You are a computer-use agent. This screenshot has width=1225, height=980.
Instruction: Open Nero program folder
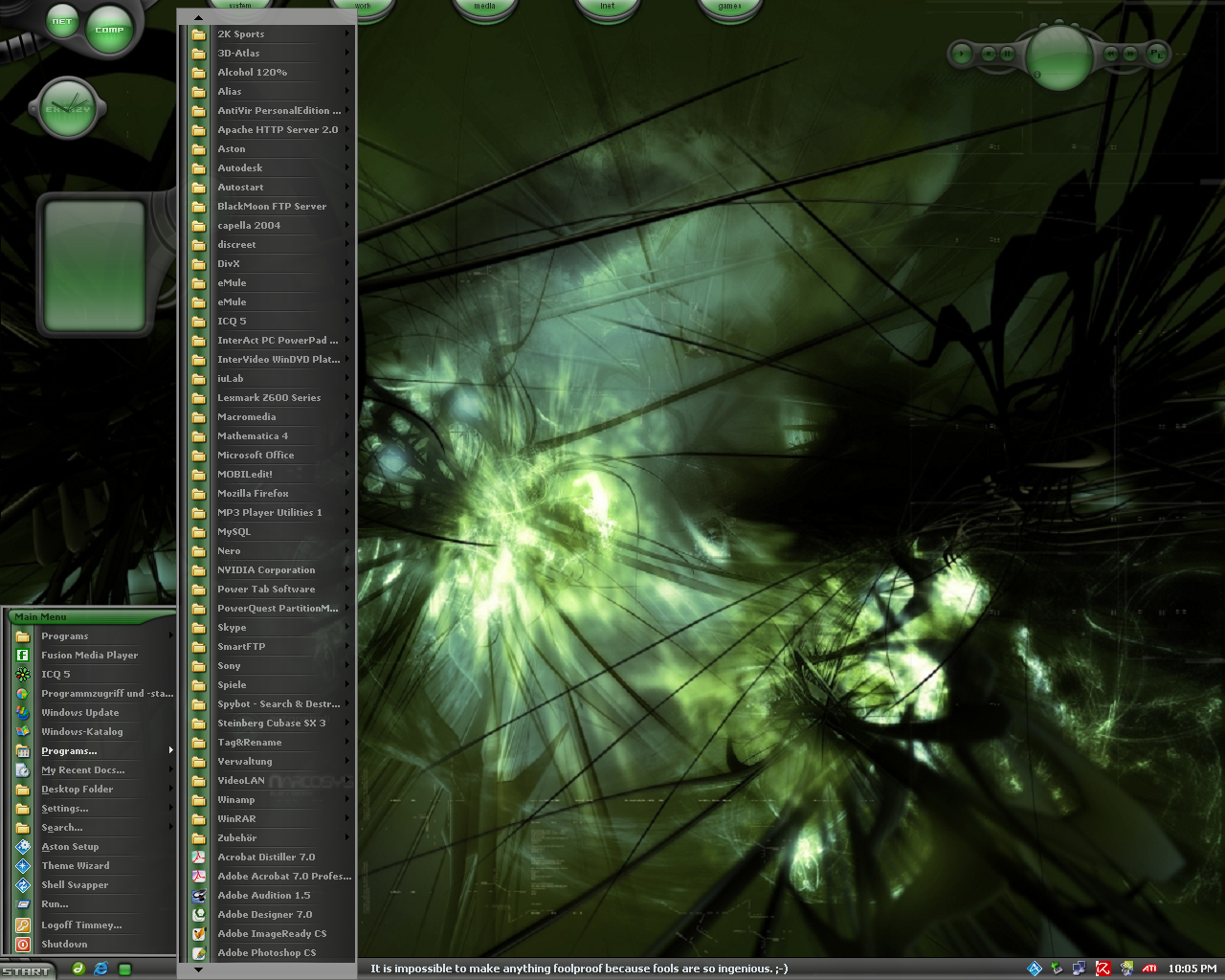tap(271, 551)
